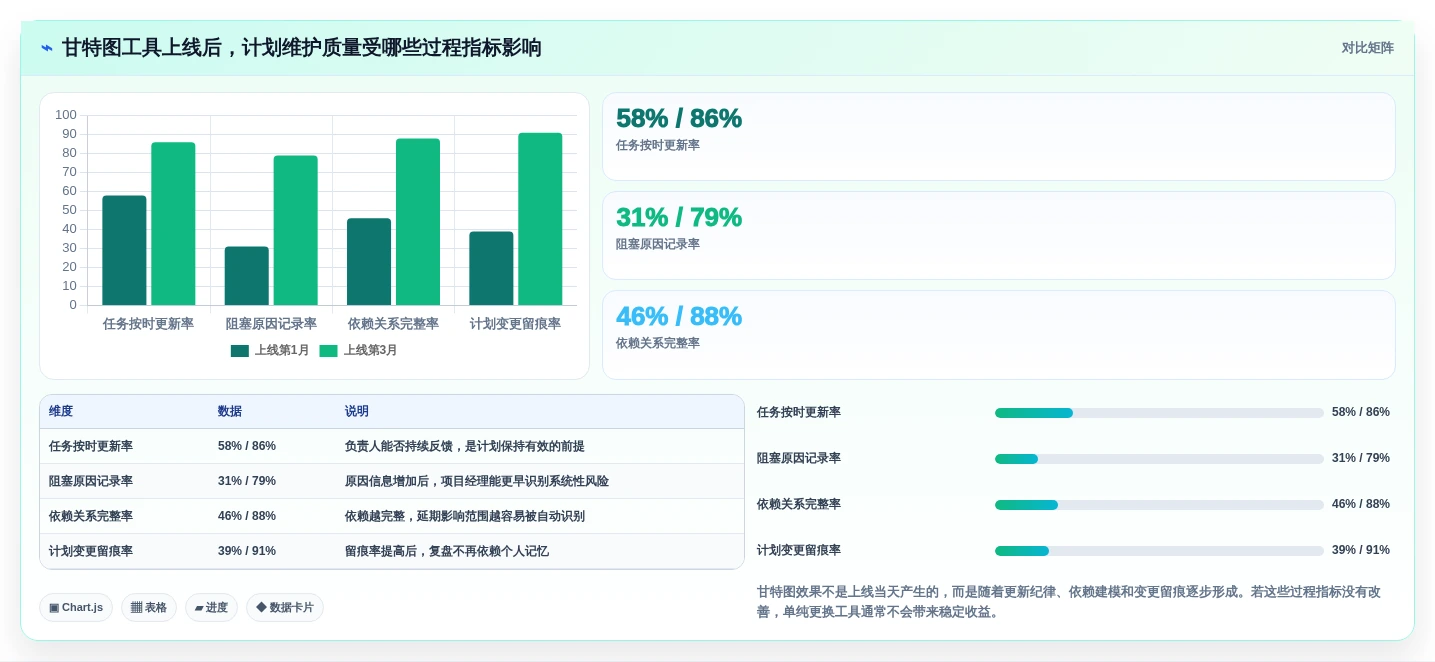Click progress list label 阻塞原因记录率
Image resolution: width=1435 pixels, height=662 pixels.
(799, 458)
